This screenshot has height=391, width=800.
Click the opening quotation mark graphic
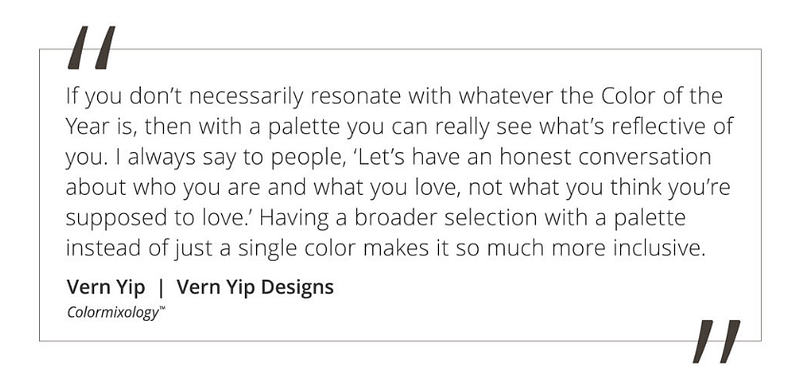91,47
